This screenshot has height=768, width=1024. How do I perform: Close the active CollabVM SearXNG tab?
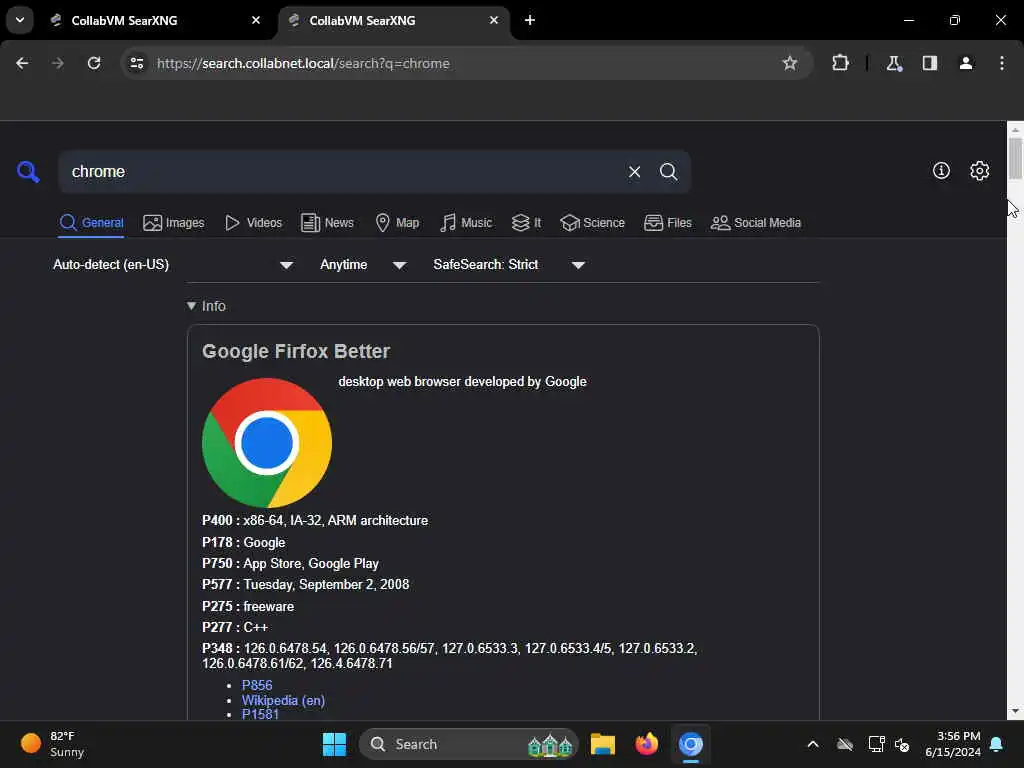click(x=494, y=20)
